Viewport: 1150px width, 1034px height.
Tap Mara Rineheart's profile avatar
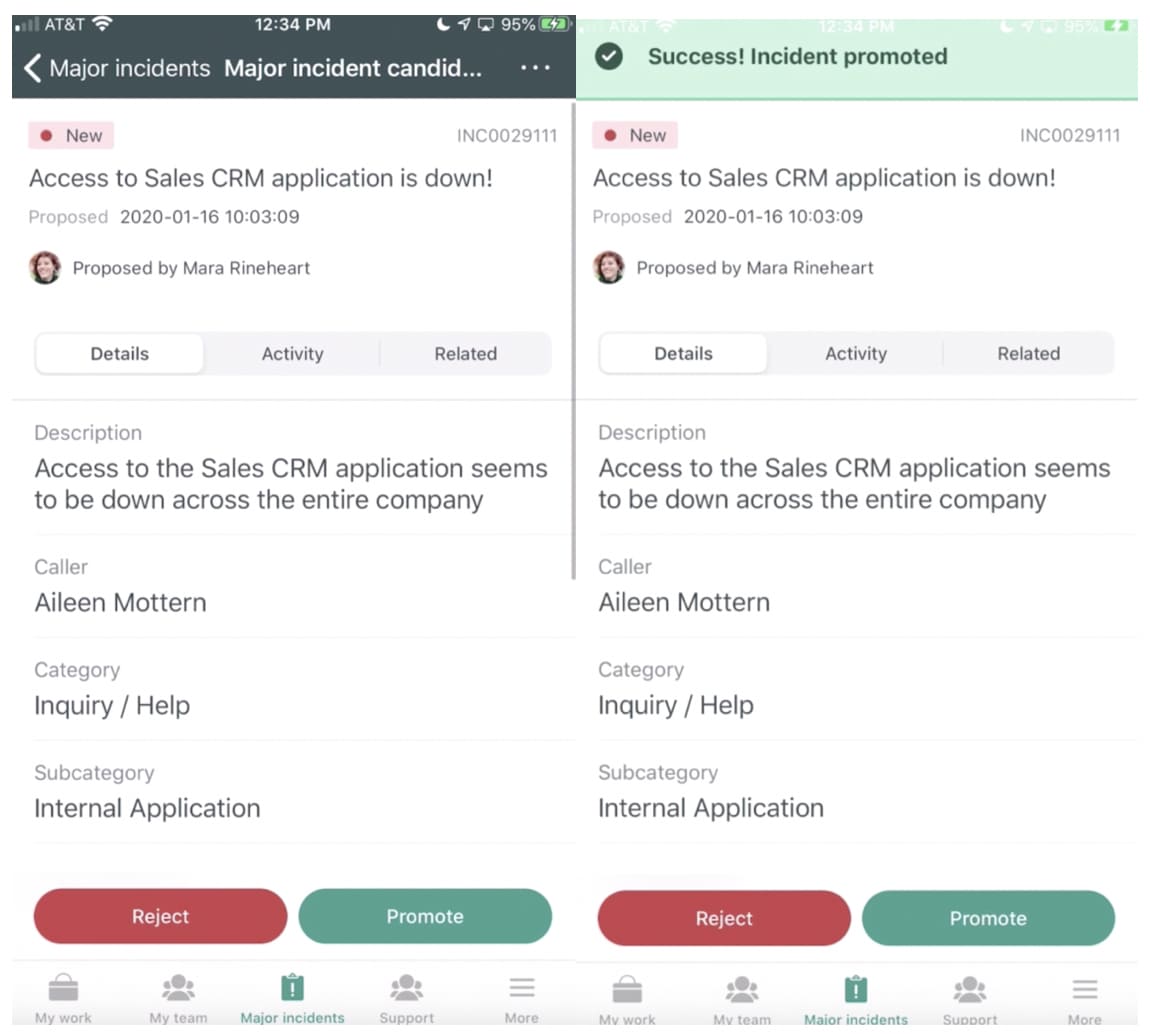(x=45, y=268)
